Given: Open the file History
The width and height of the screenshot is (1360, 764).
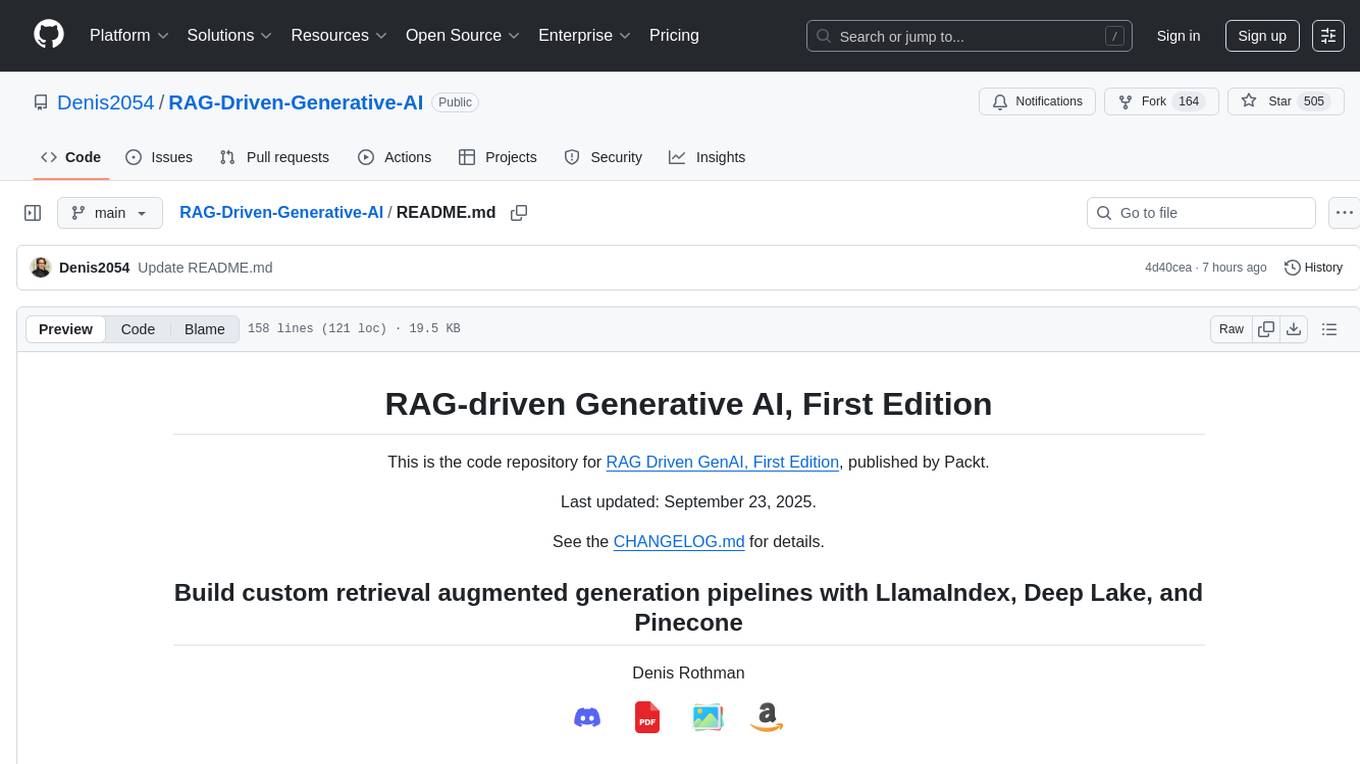Looking at the screenshot, I should 1313,267.
